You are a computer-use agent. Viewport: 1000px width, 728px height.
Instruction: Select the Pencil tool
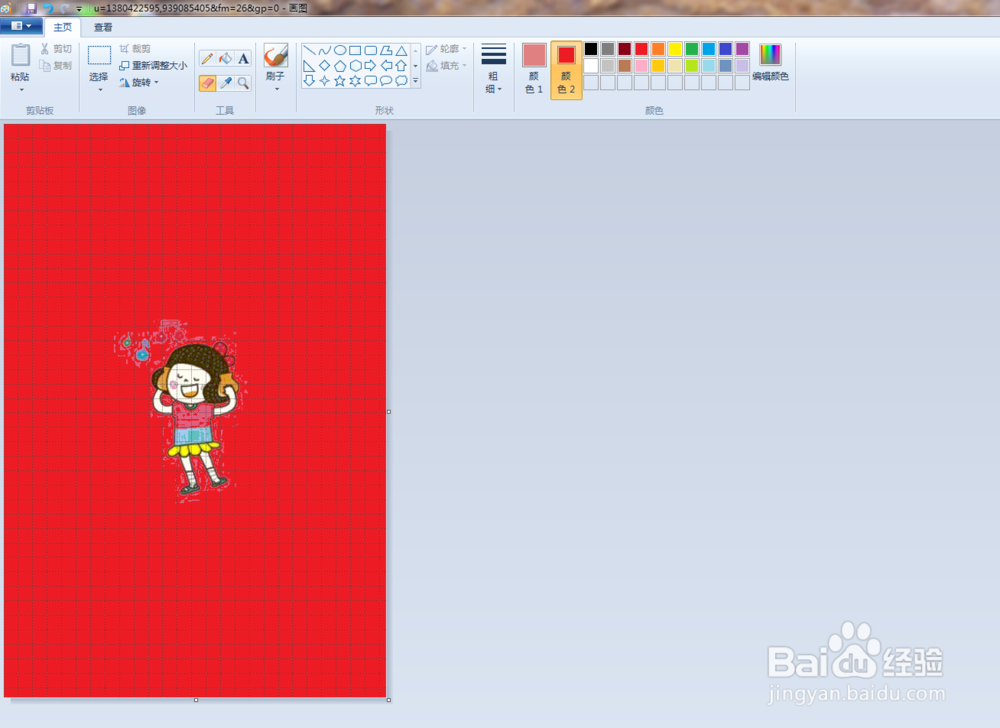(x=207, y=59)
